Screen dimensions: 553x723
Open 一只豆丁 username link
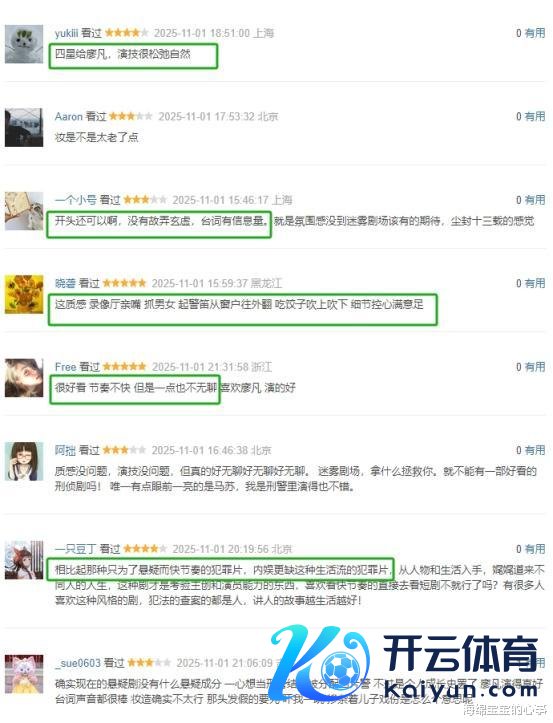pyautogui.click(x=76, y=549)
